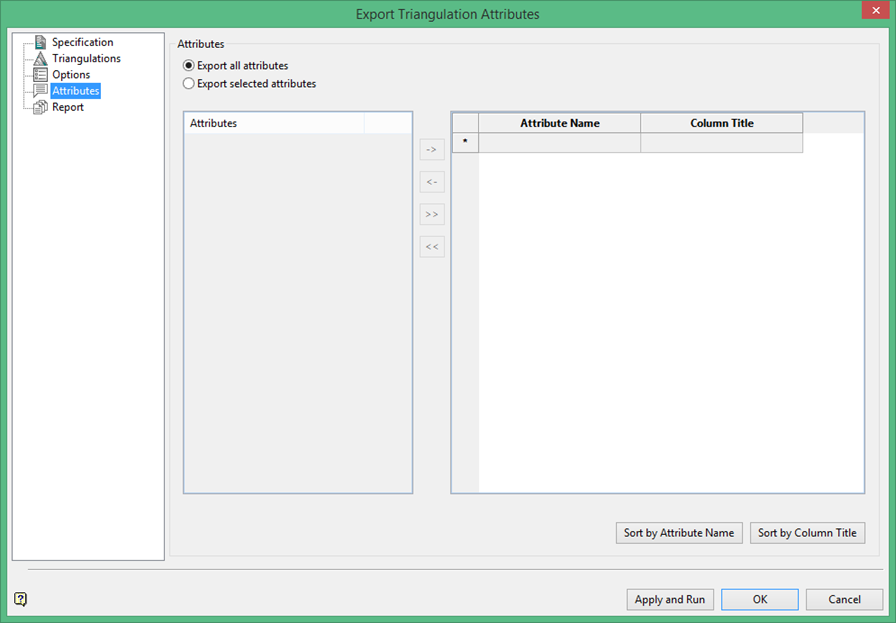
Task: Click the Report documents icon
Action: pos(40,107)
